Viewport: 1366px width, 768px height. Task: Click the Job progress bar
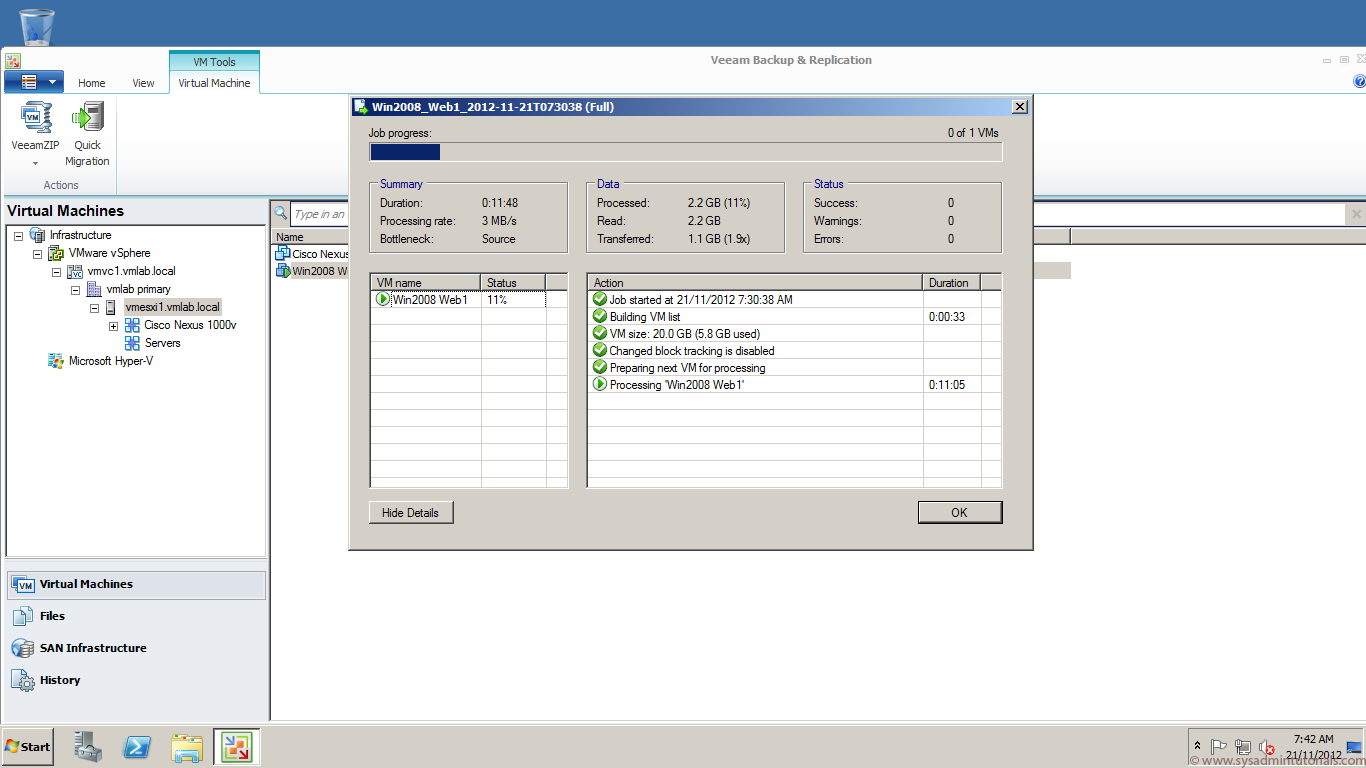pos(685,152)
